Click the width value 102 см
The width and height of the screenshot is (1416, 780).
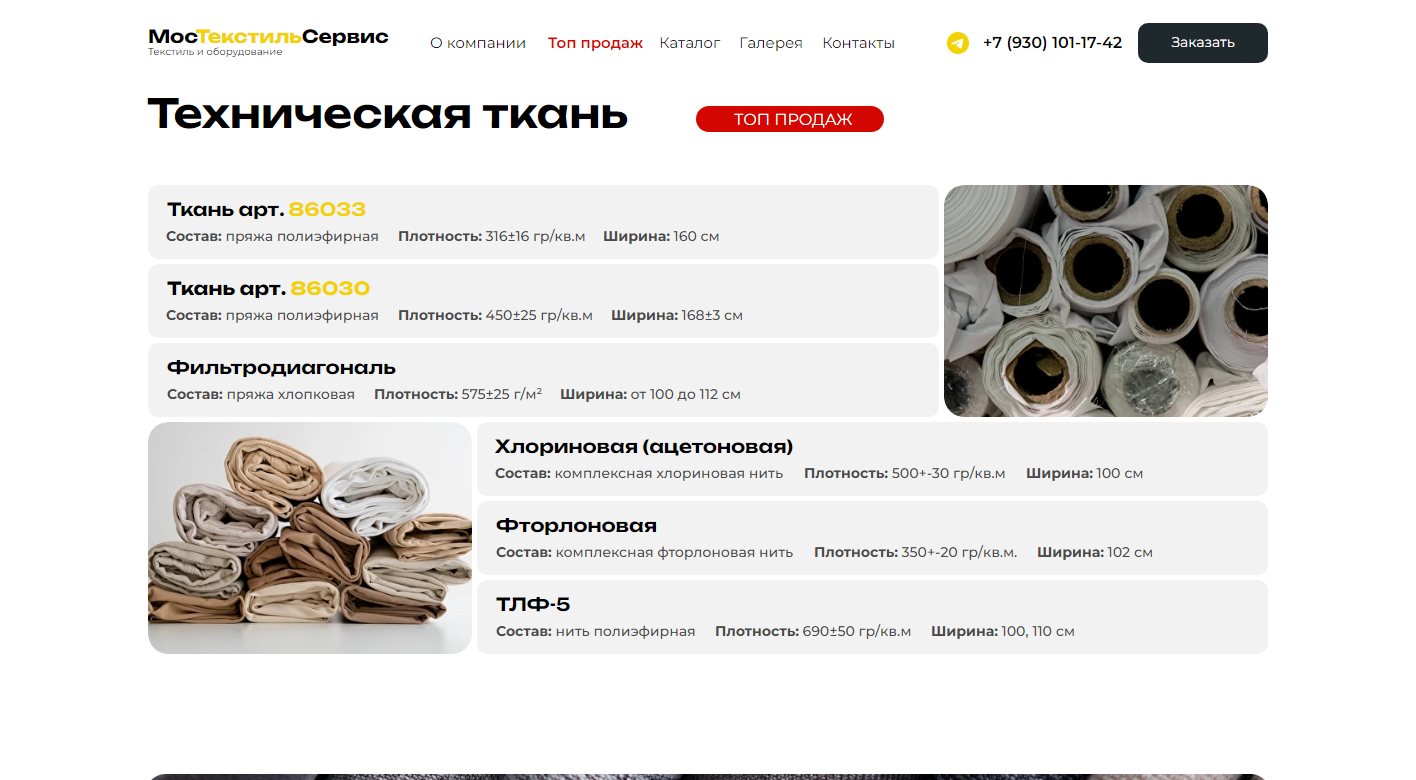(1130, 553)
